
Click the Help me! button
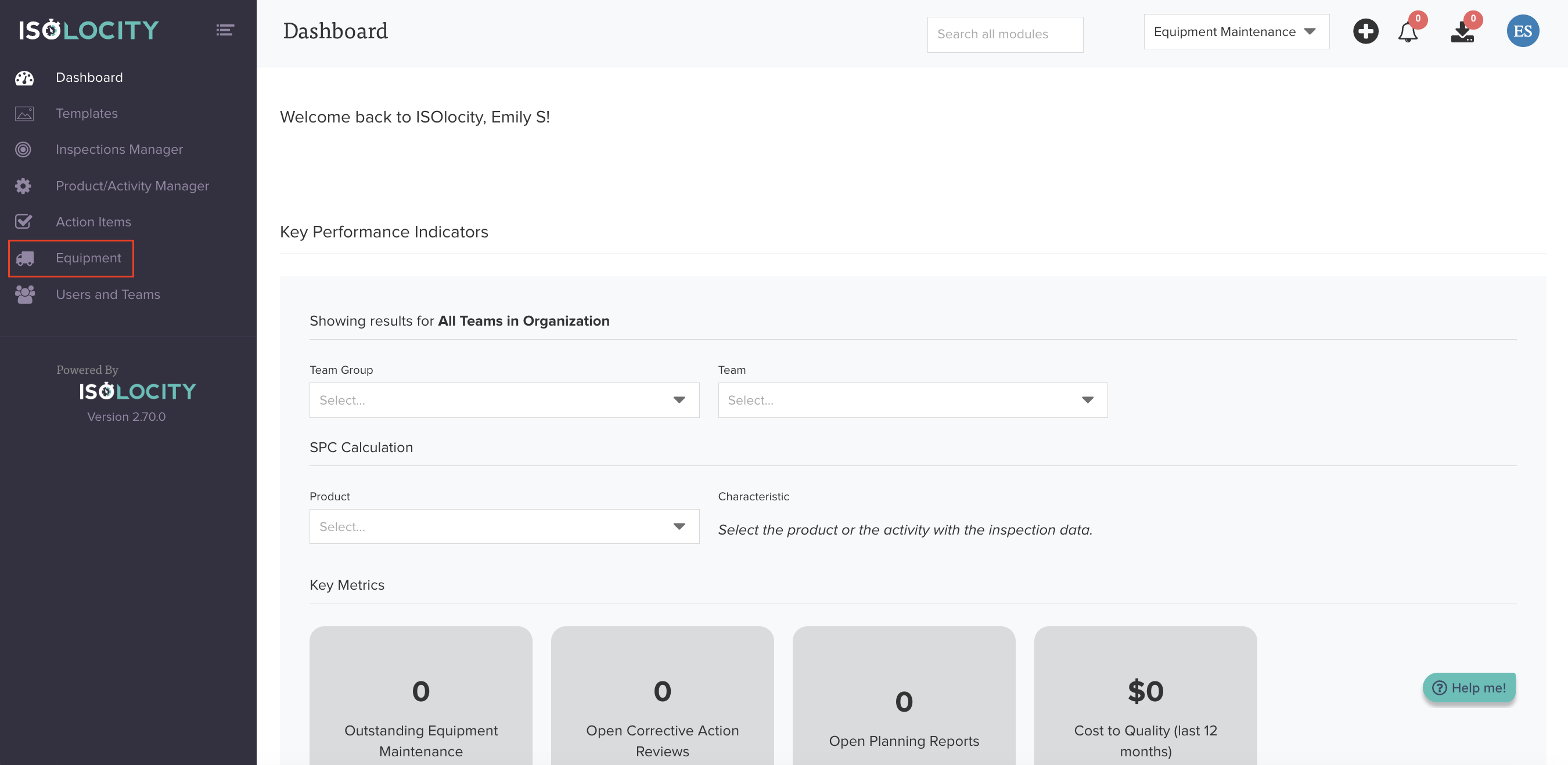click(1469, 688)
